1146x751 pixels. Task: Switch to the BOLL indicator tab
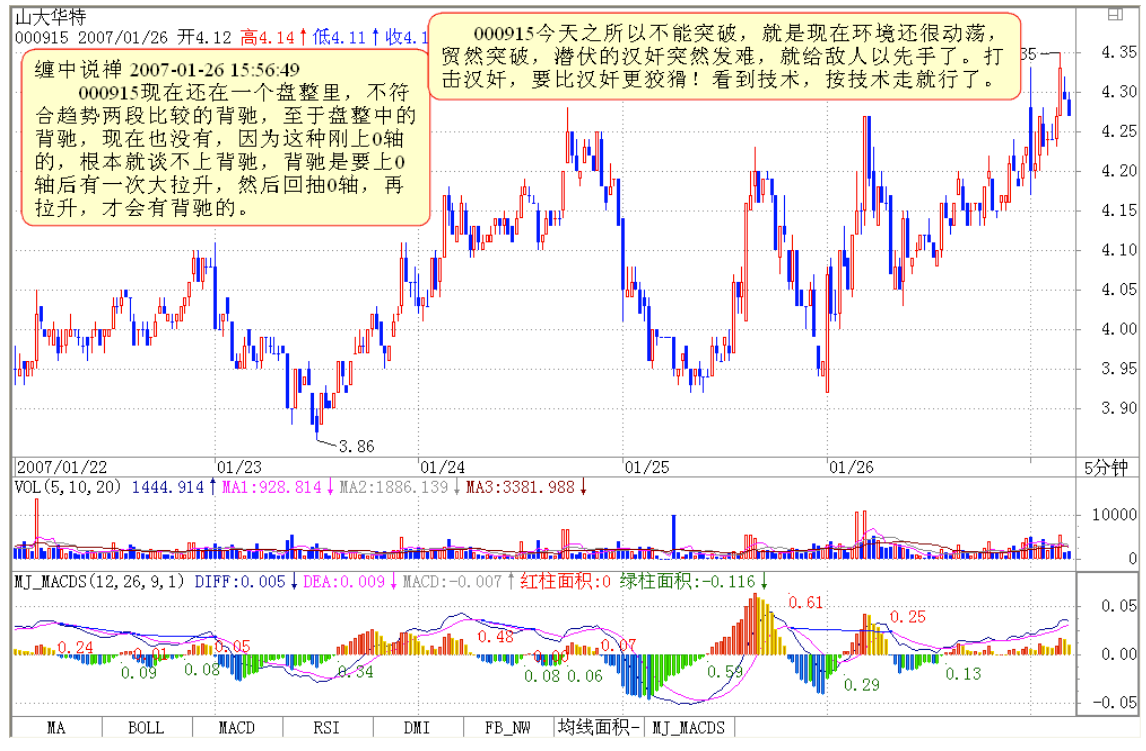click(146, 728)
